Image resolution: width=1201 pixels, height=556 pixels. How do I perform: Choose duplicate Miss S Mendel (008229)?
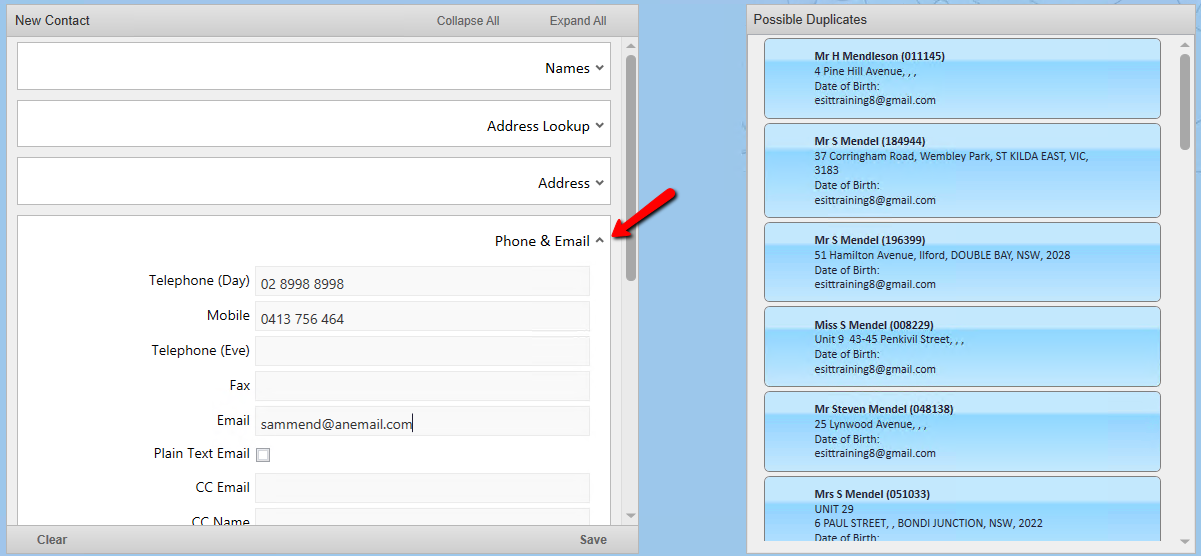tap(961, 346)
